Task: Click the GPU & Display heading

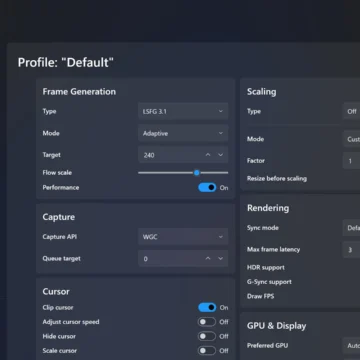Action: tap(276, 326)
